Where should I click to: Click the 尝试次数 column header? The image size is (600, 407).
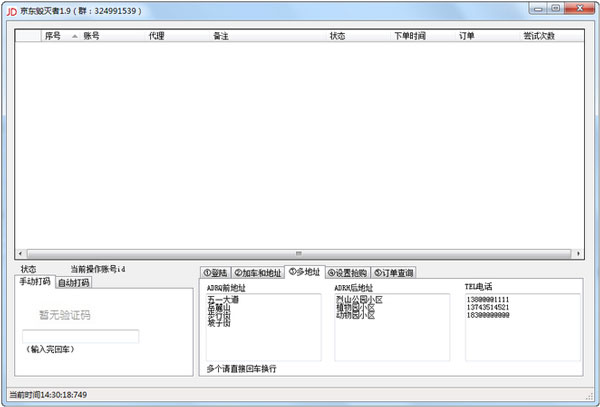point(539,36)
